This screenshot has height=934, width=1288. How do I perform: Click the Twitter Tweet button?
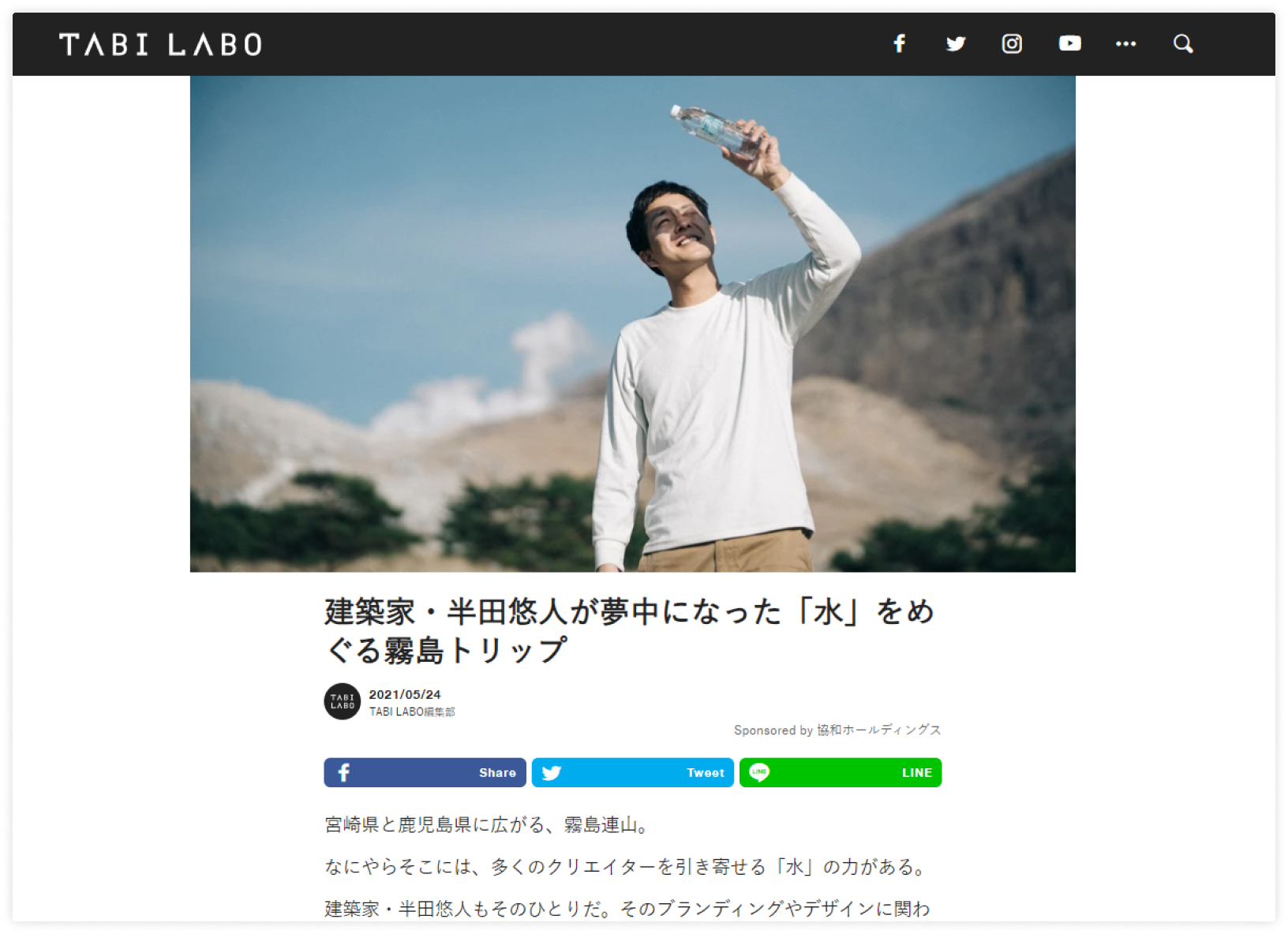[632, 772]
